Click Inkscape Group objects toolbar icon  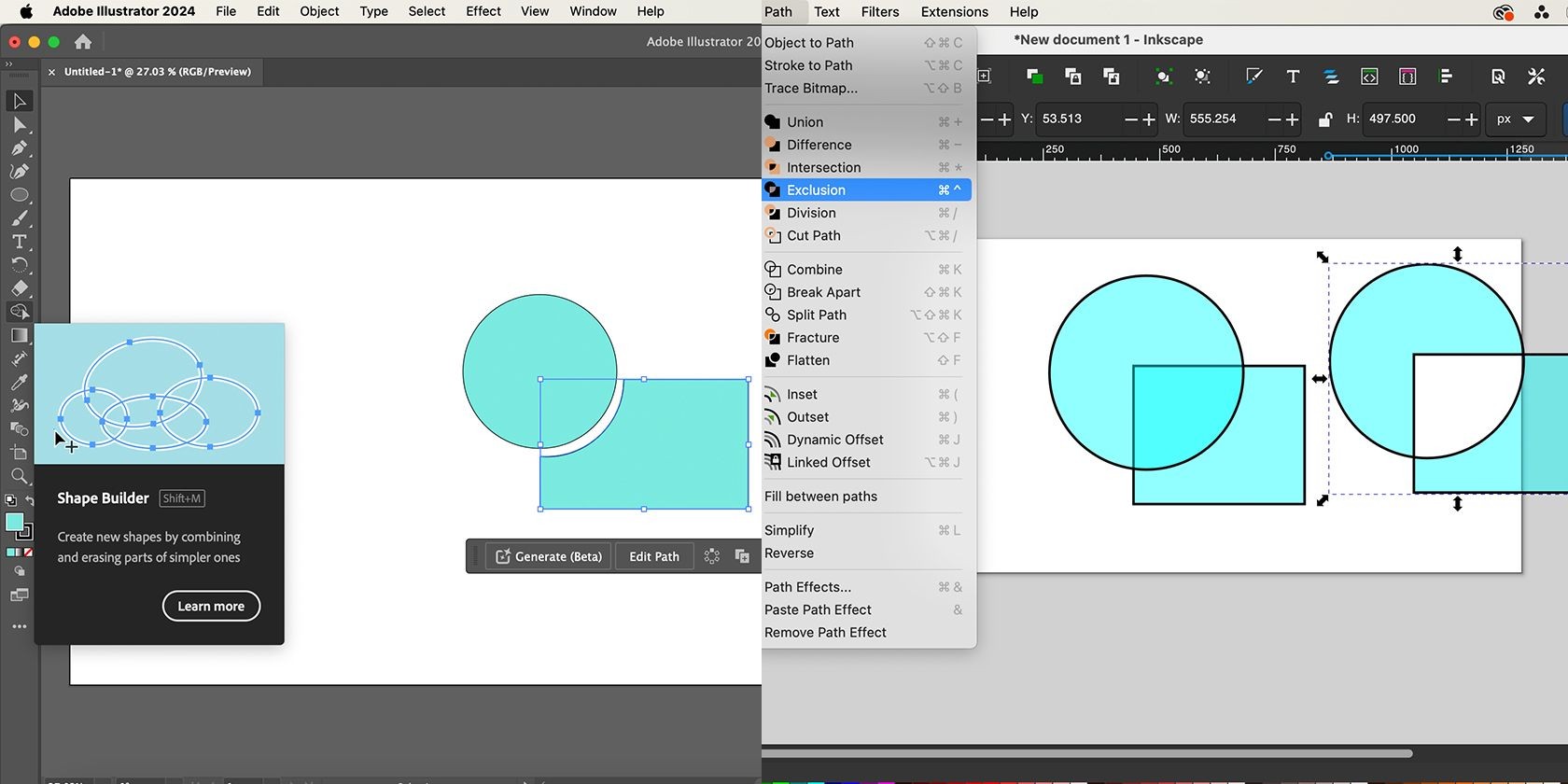1163,77
